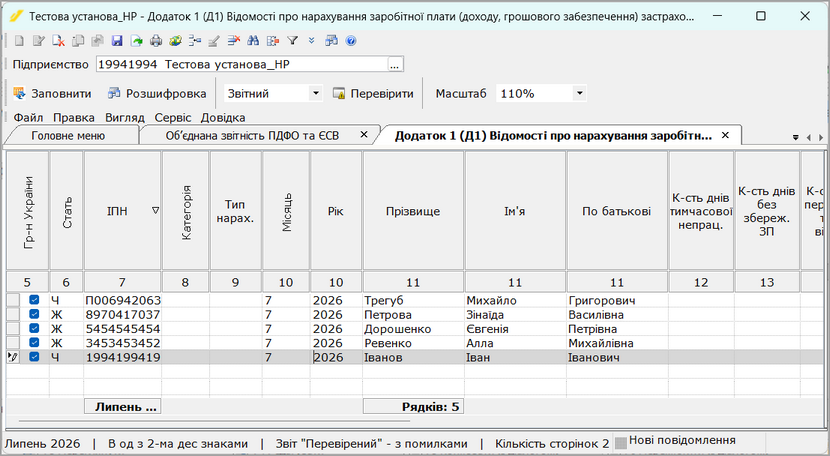Toggle the checkbox in Іванов row
The width and height of the screenshot is (830, 456).
[34, 357]
